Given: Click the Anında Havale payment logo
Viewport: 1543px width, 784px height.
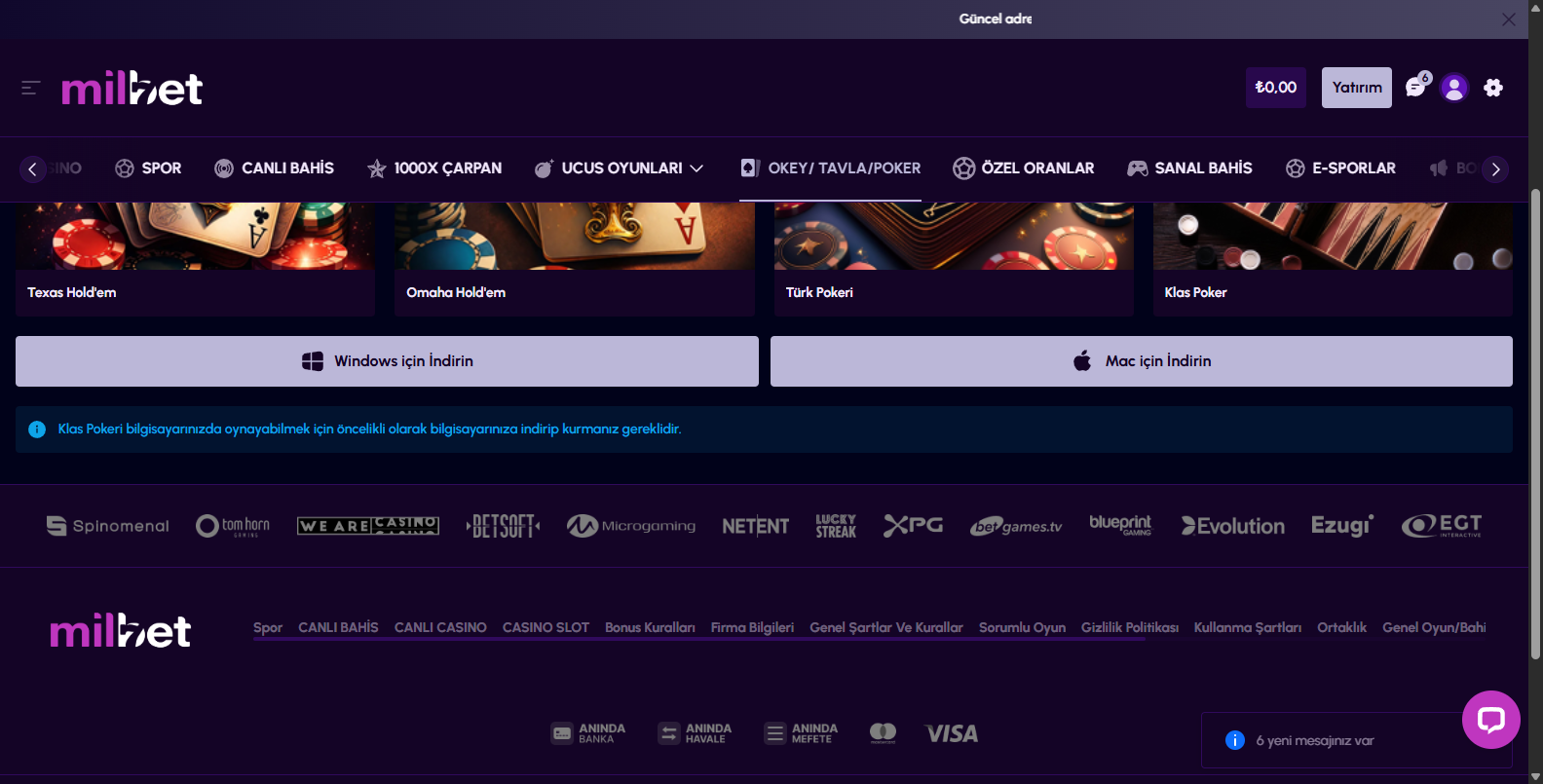Looking at the screenshot, I should [695, 733].
